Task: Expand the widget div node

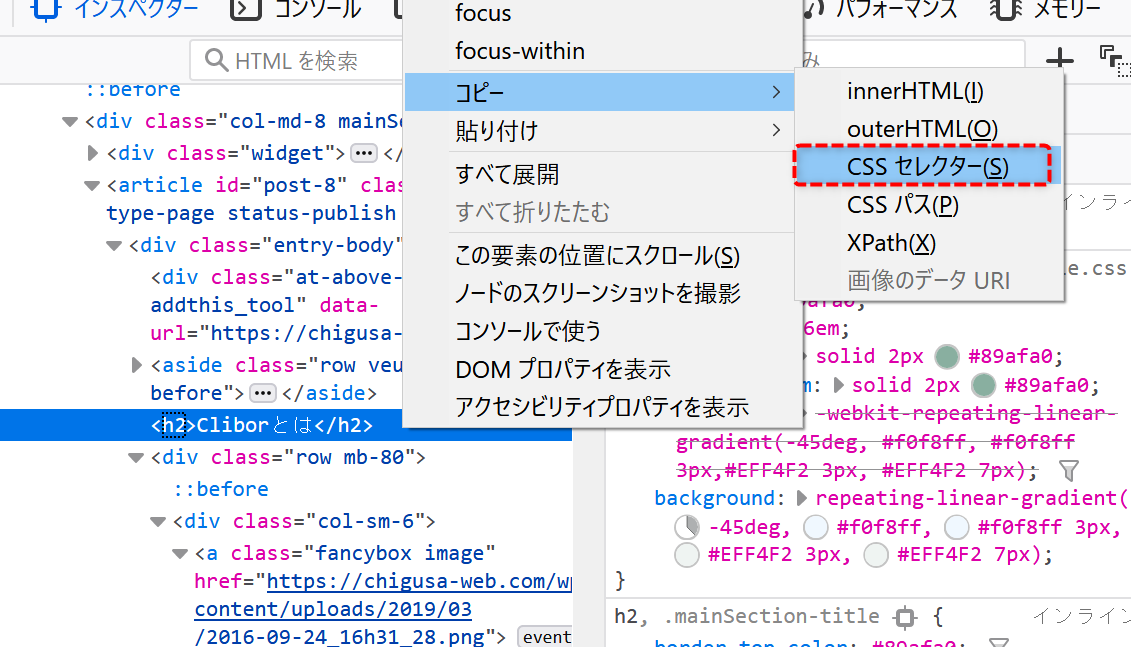Action: pyautogui.click(x=92, y=153)
